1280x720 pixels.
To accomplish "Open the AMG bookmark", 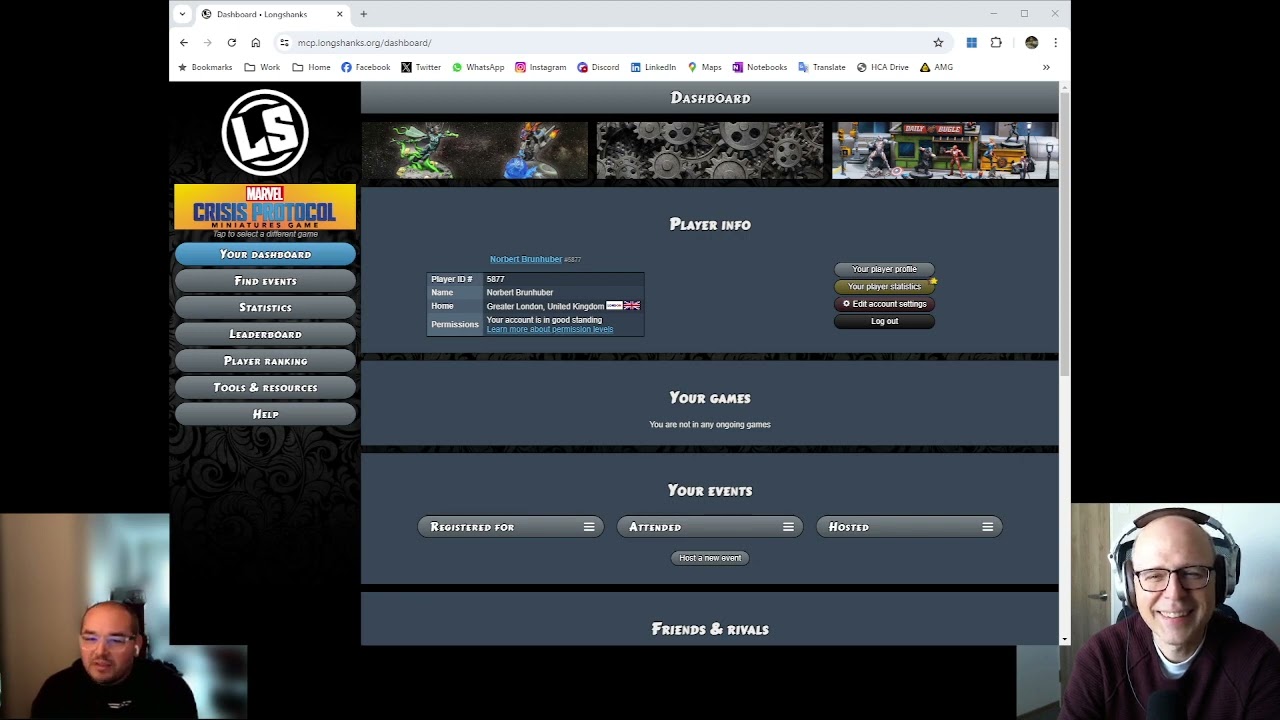I will click(x=936, y=67).
